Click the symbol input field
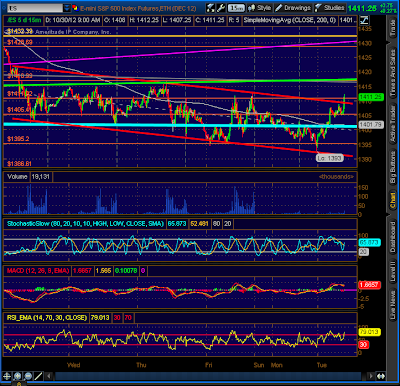The width and height of the screenshot is (400, 386). click(x=35, y=8)
